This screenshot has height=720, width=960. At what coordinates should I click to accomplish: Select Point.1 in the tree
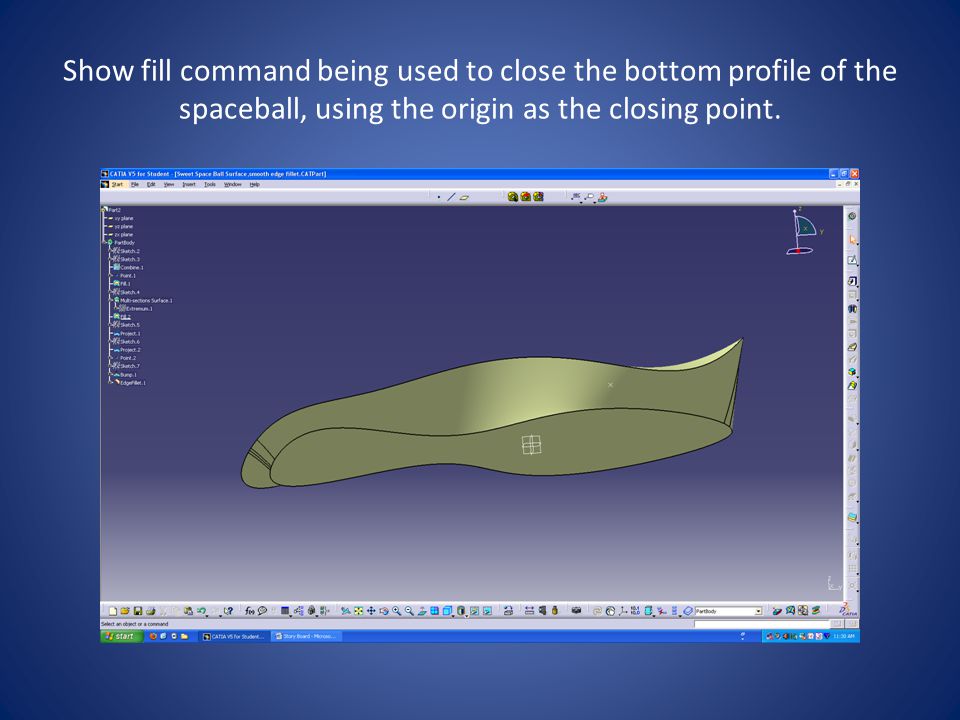point(126,276)
